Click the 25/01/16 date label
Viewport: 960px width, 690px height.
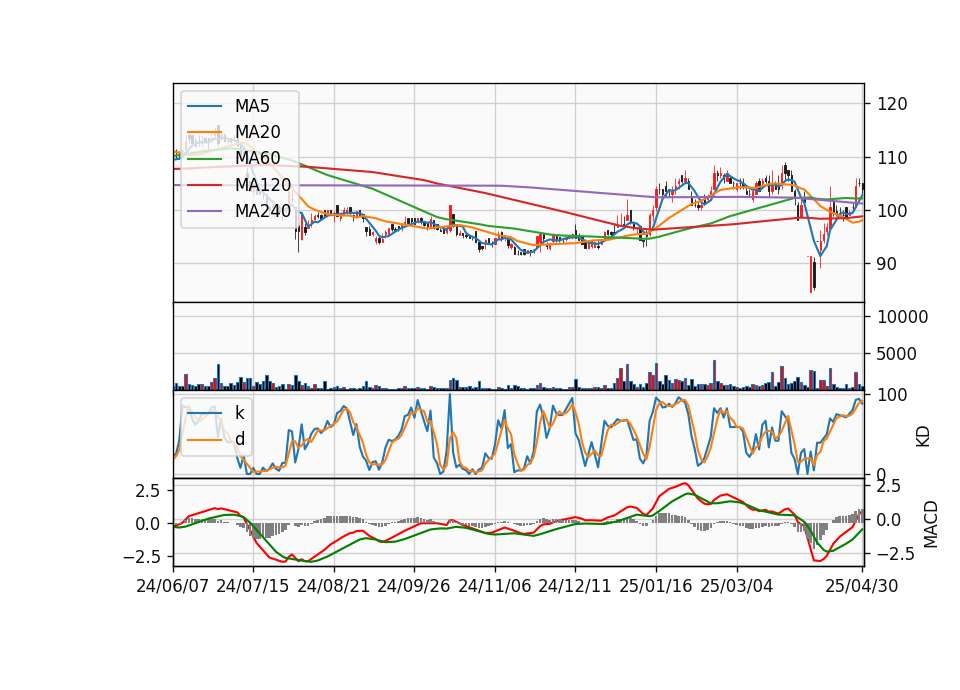pos(655,586)
